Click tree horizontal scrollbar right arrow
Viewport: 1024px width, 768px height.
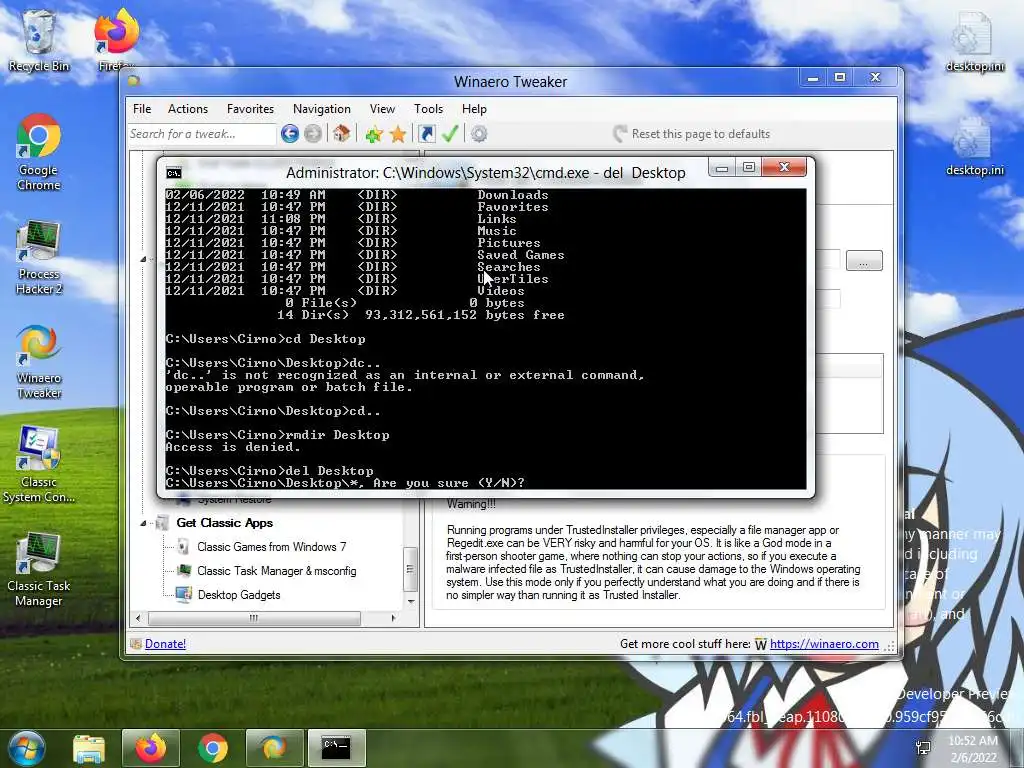click(393, 618)
